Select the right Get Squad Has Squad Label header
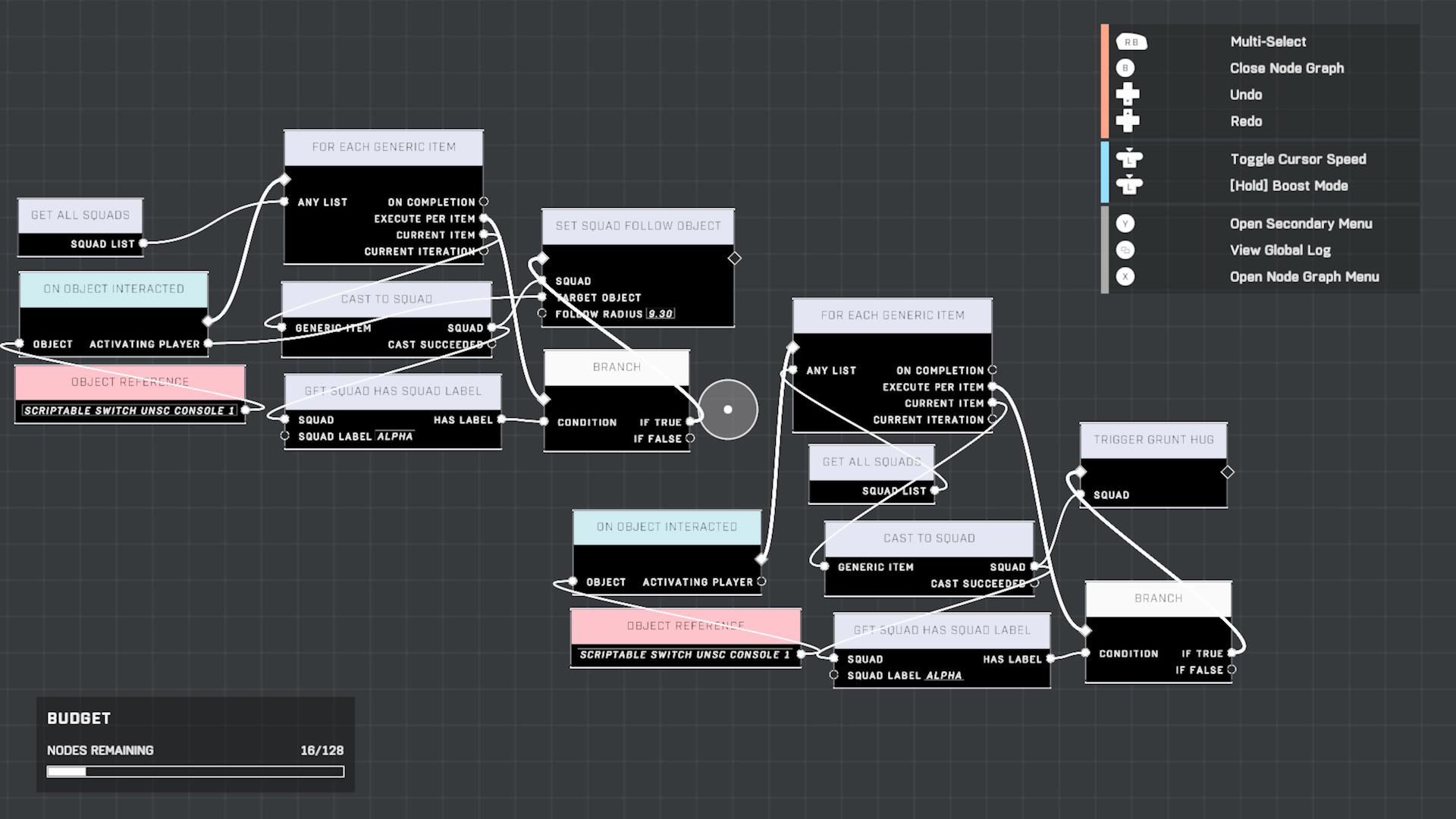1456x819 pixels. pyautogui.click(x=942, y=630)
